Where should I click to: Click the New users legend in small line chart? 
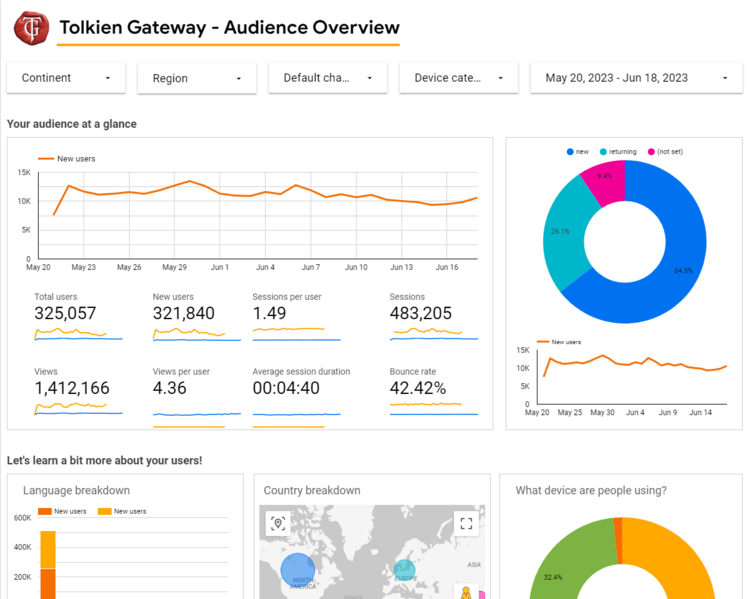559,342
